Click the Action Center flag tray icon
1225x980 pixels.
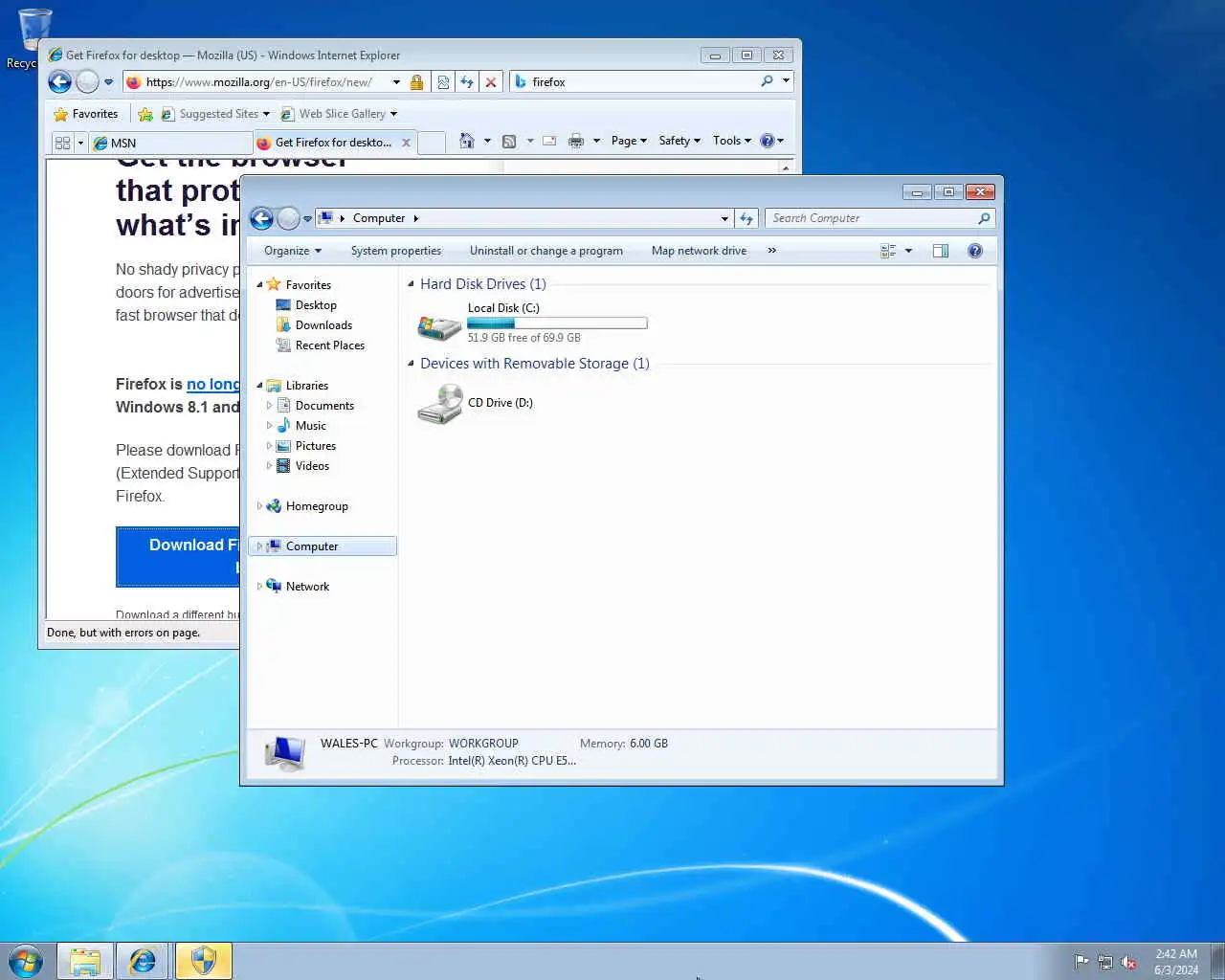point(1081,962)
